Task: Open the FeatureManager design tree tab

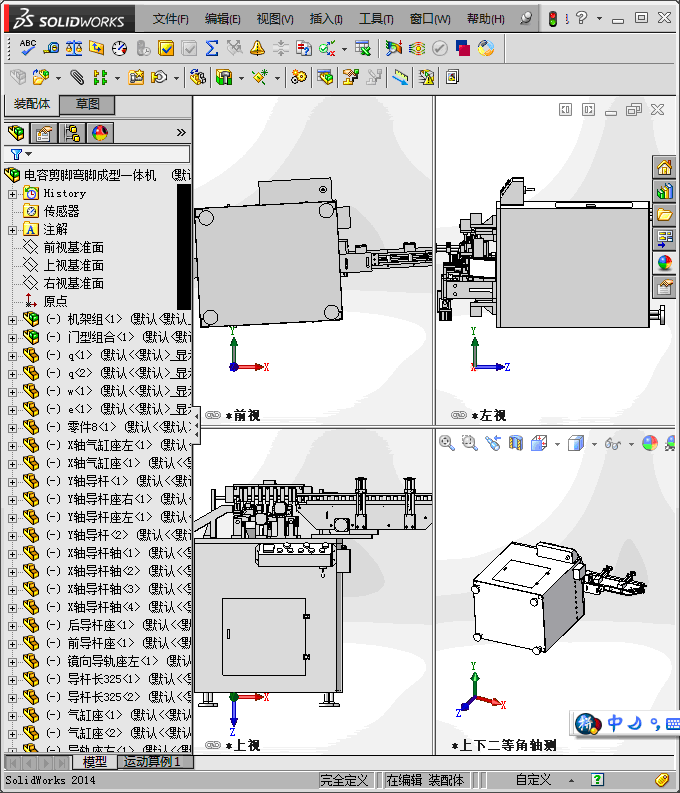Action: tap(16, 133)
